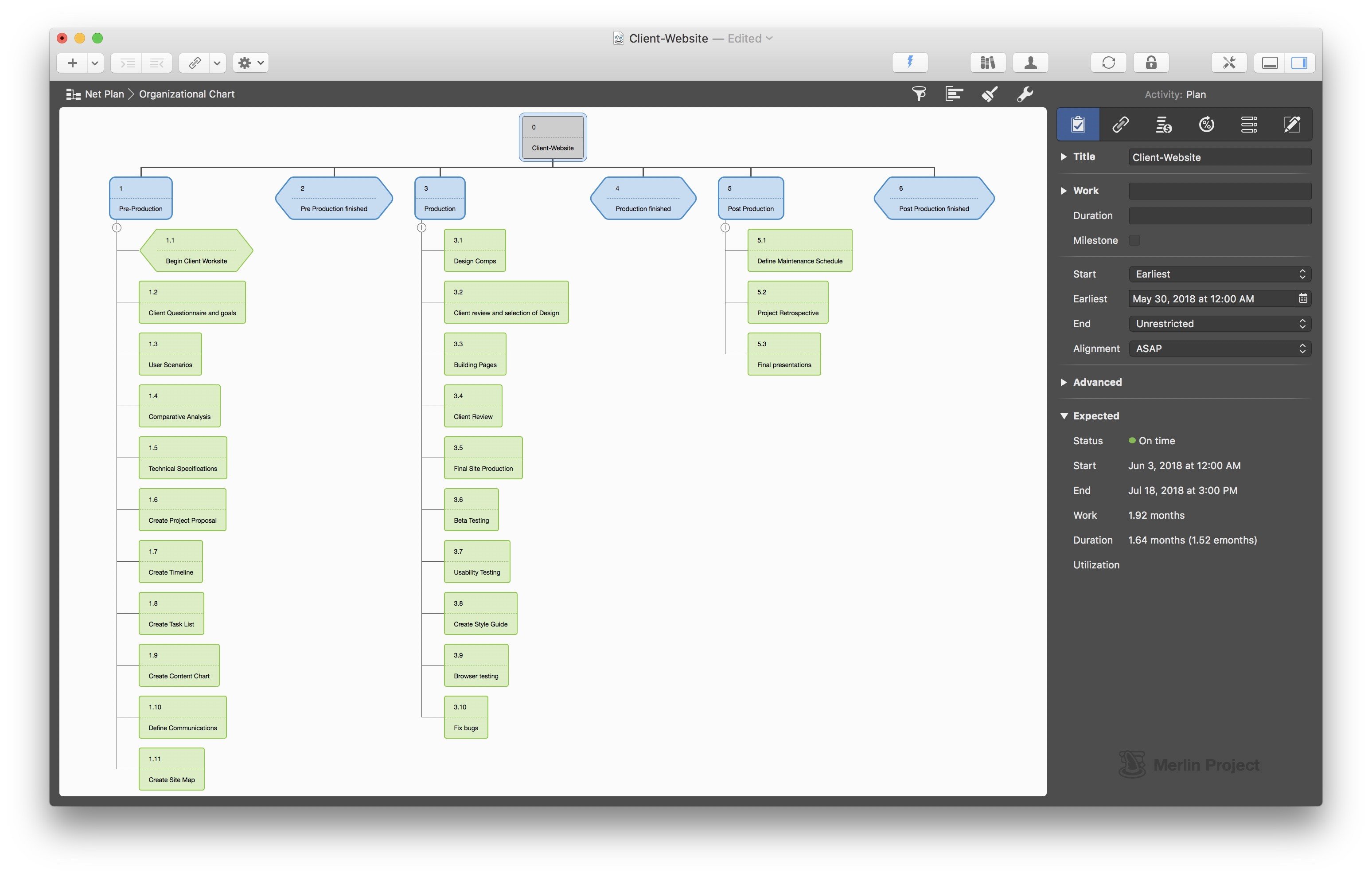Click the Title input field

[x=1220, y=157]
